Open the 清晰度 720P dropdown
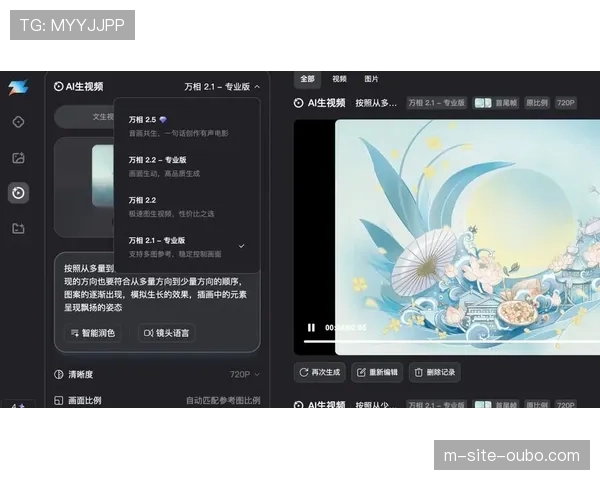The height and width of the screenshot is (480, 600). [x=245, y=374]
